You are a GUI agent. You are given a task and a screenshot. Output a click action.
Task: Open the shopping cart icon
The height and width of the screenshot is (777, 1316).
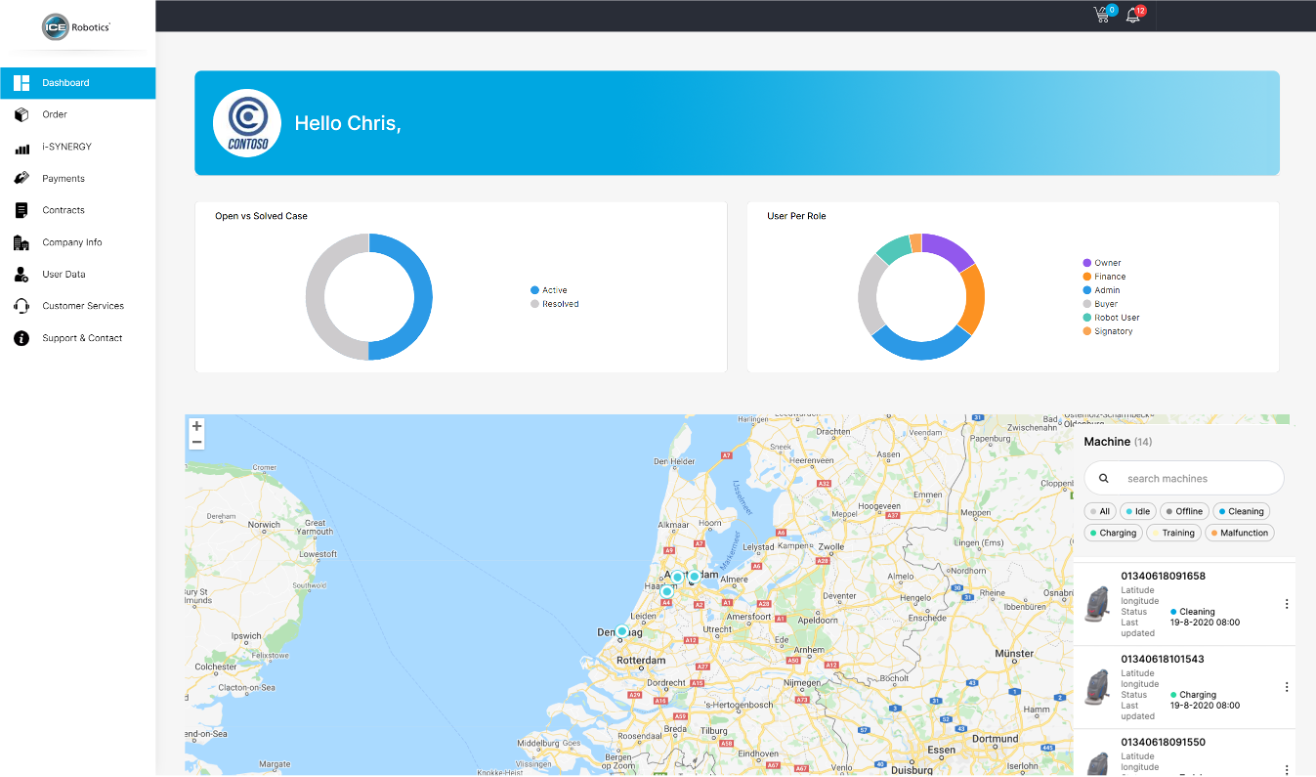pos(1102,15)
